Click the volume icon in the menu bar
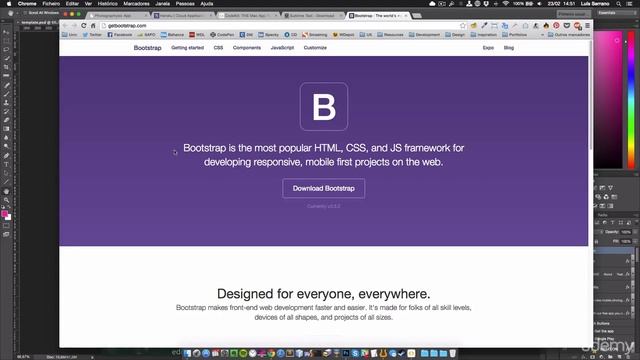 coord(539,4)
